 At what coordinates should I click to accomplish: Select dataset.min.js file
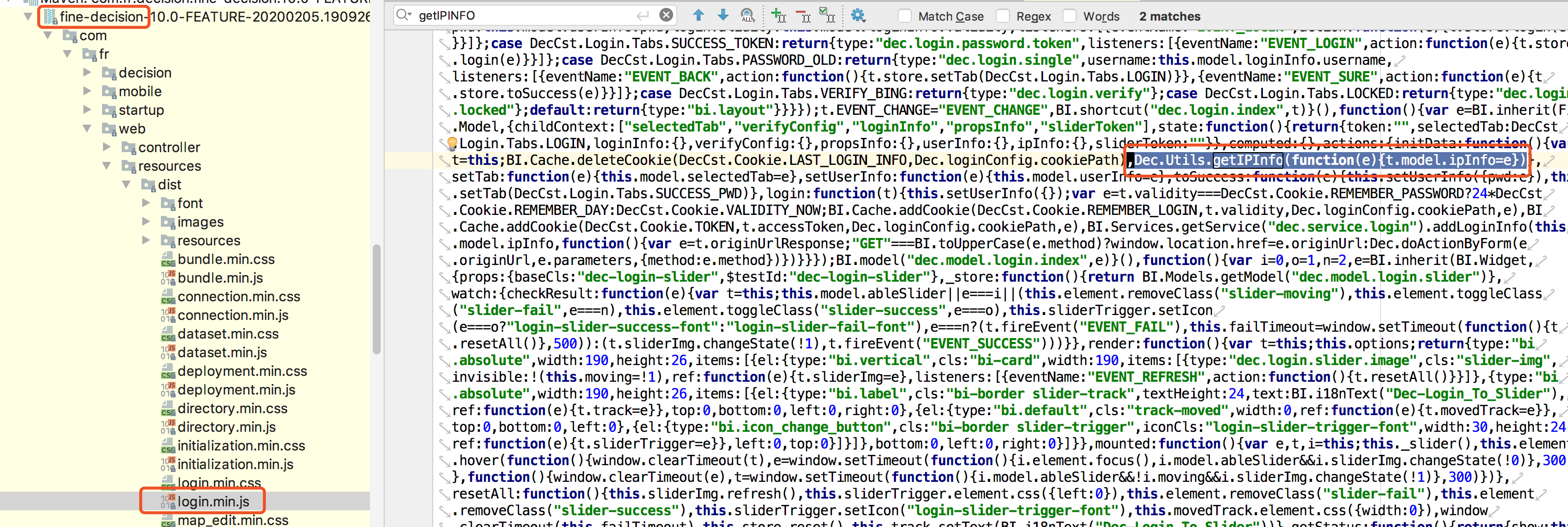222,352
